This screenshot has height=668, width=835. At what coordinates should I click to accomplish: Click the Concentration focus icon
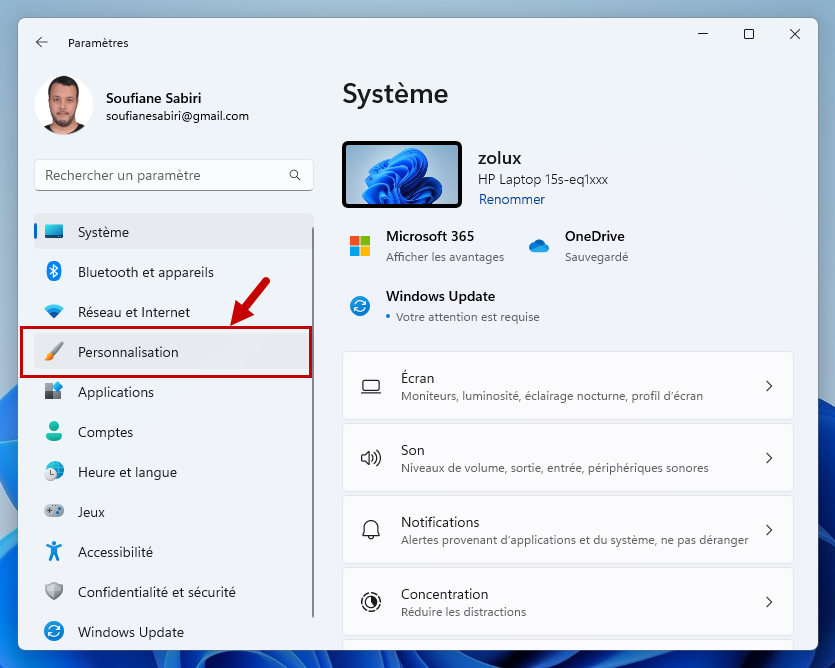tap(371, 602)
